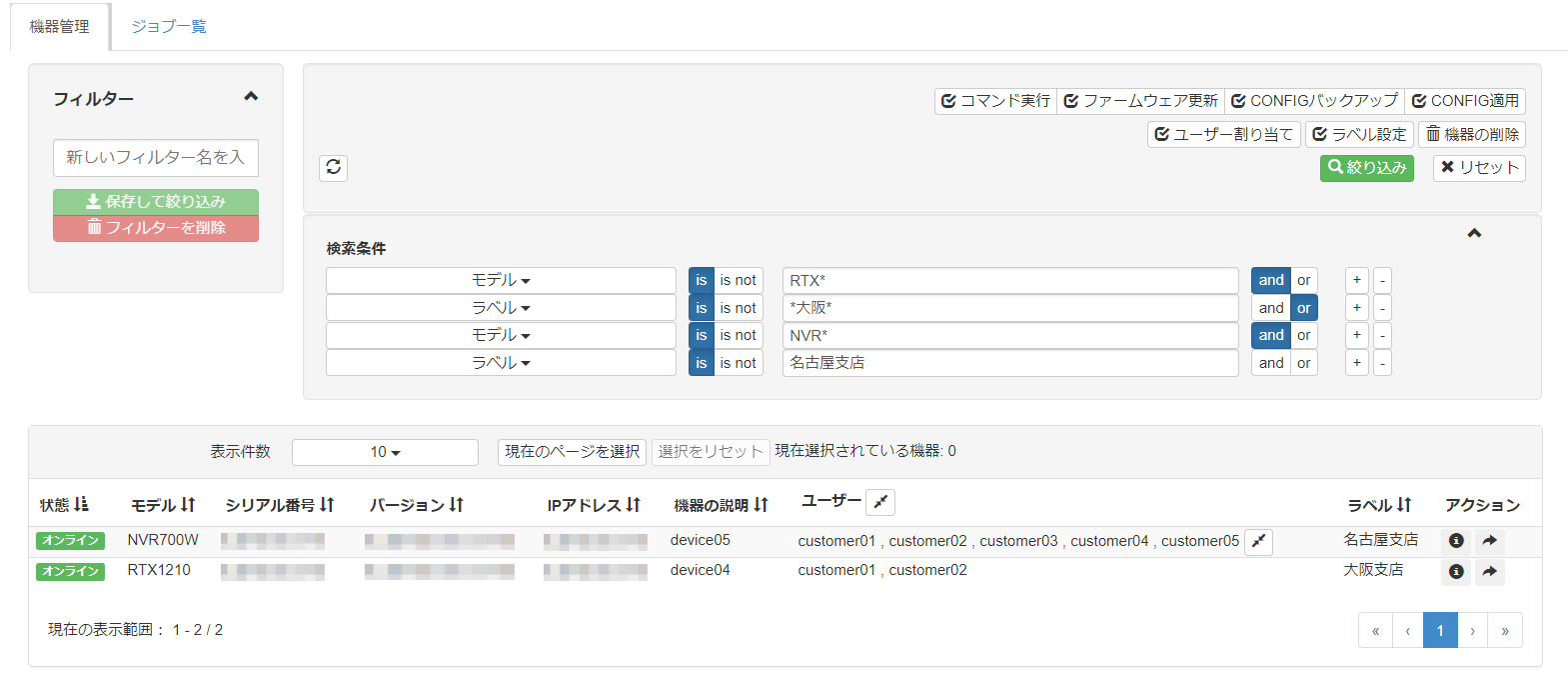Remove the RTX* condition row with minus
Image resolution: width=1568 pixels, height=683 pixels.
[x=1382, y=280]
